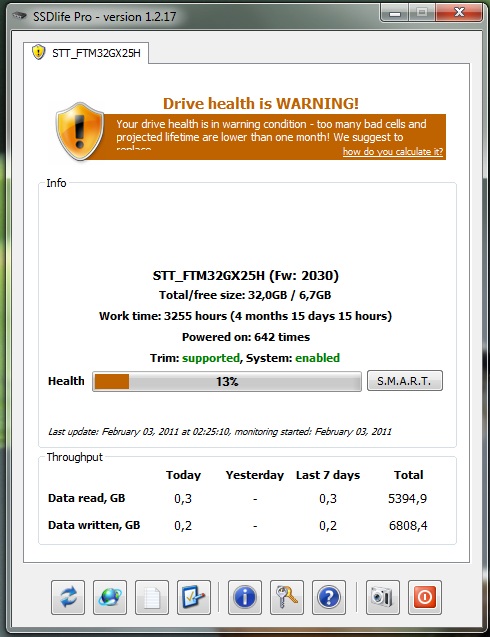Screen dimensions: 490x637
Task: Minimize the SSDlife Pro window
Action: click(395, 13)
